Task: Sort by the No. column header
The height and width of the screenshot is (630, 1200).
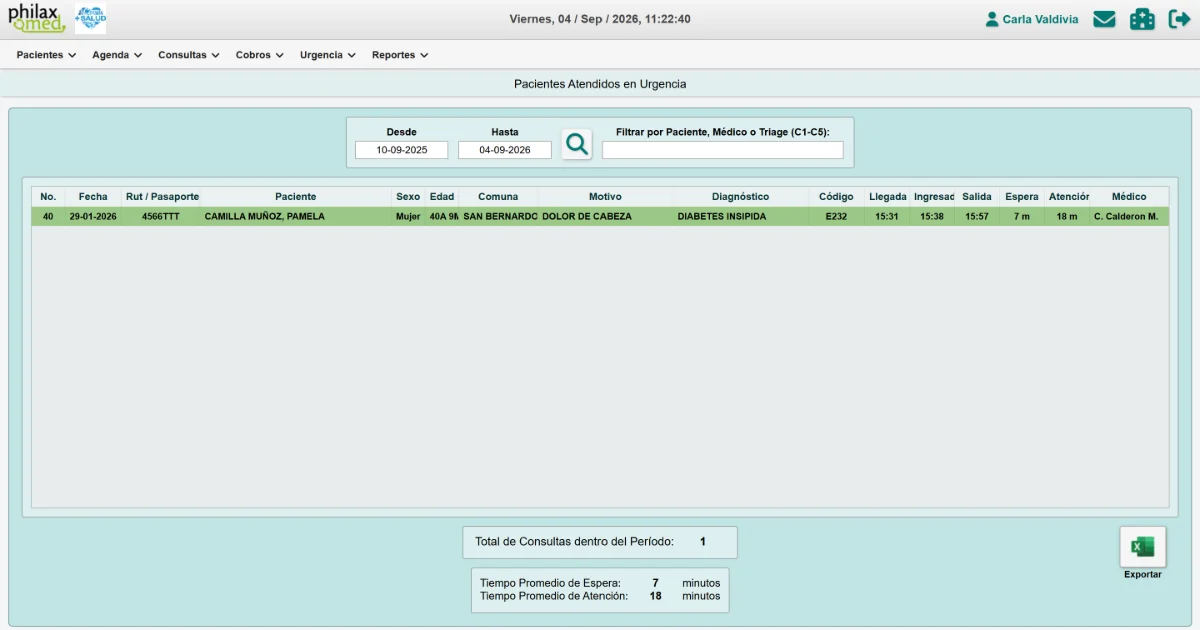Action: [x=48, y=197]
